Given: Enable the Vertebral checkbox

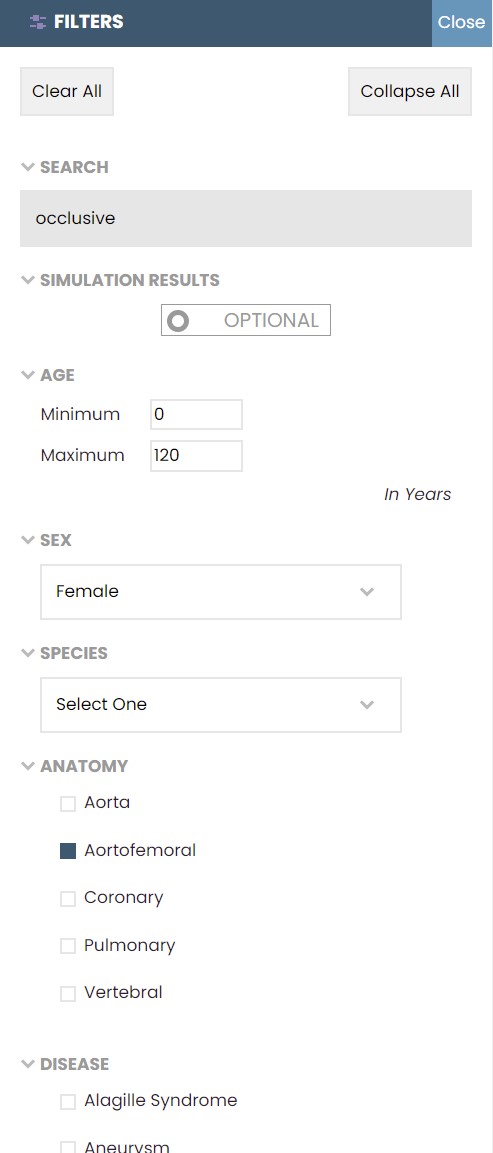Looking at the screenshot, I should click(x=68, y=993).
